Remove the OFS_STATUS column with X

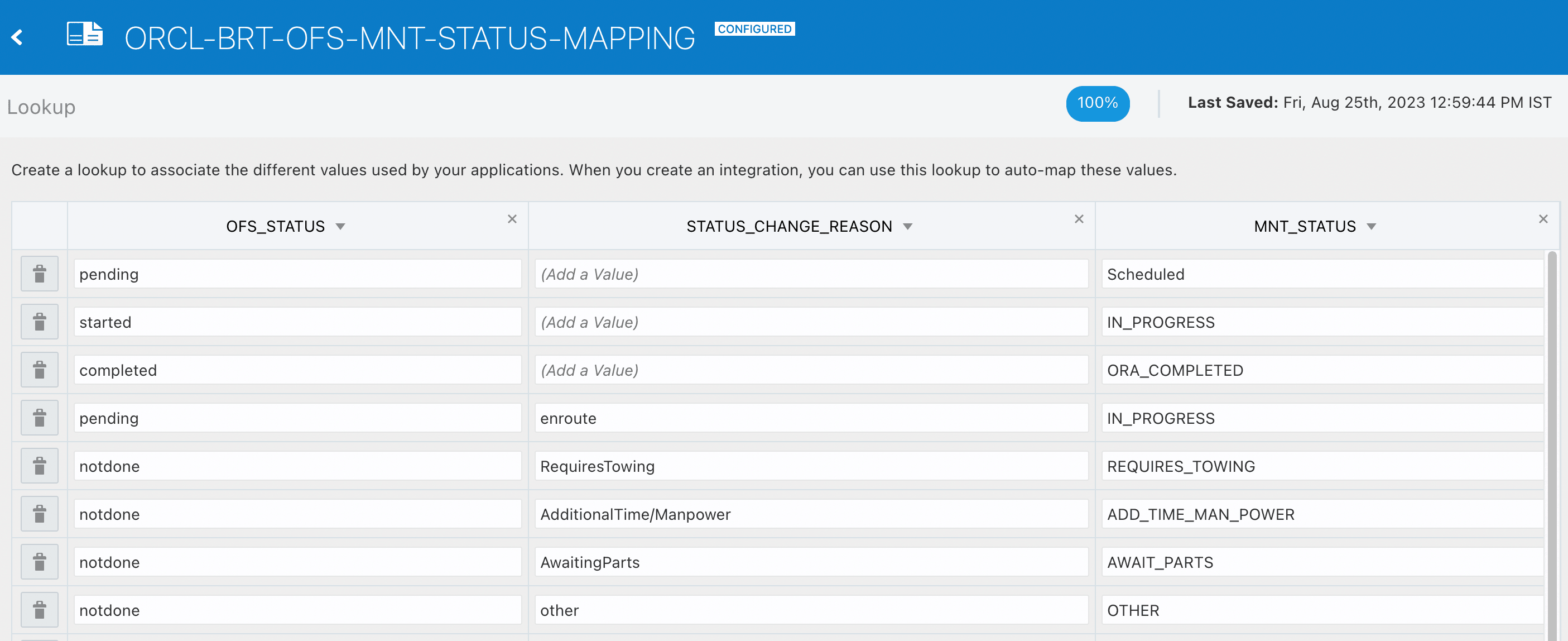[512, 219]
